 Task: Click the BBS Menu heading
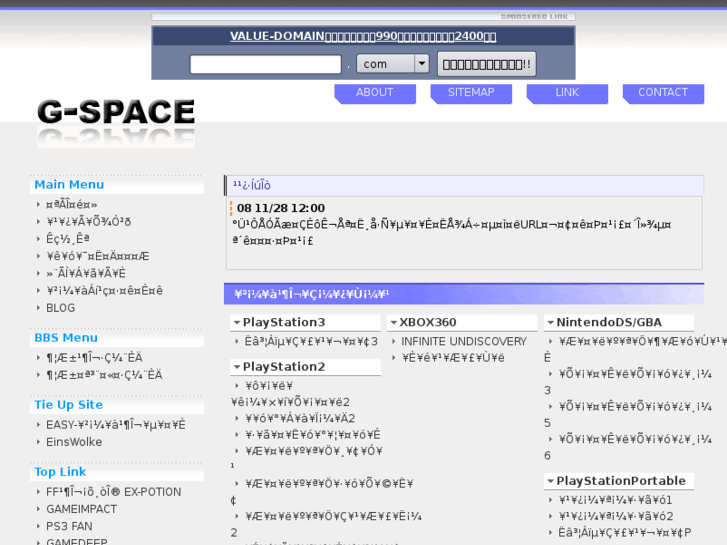tap(66, 338)
